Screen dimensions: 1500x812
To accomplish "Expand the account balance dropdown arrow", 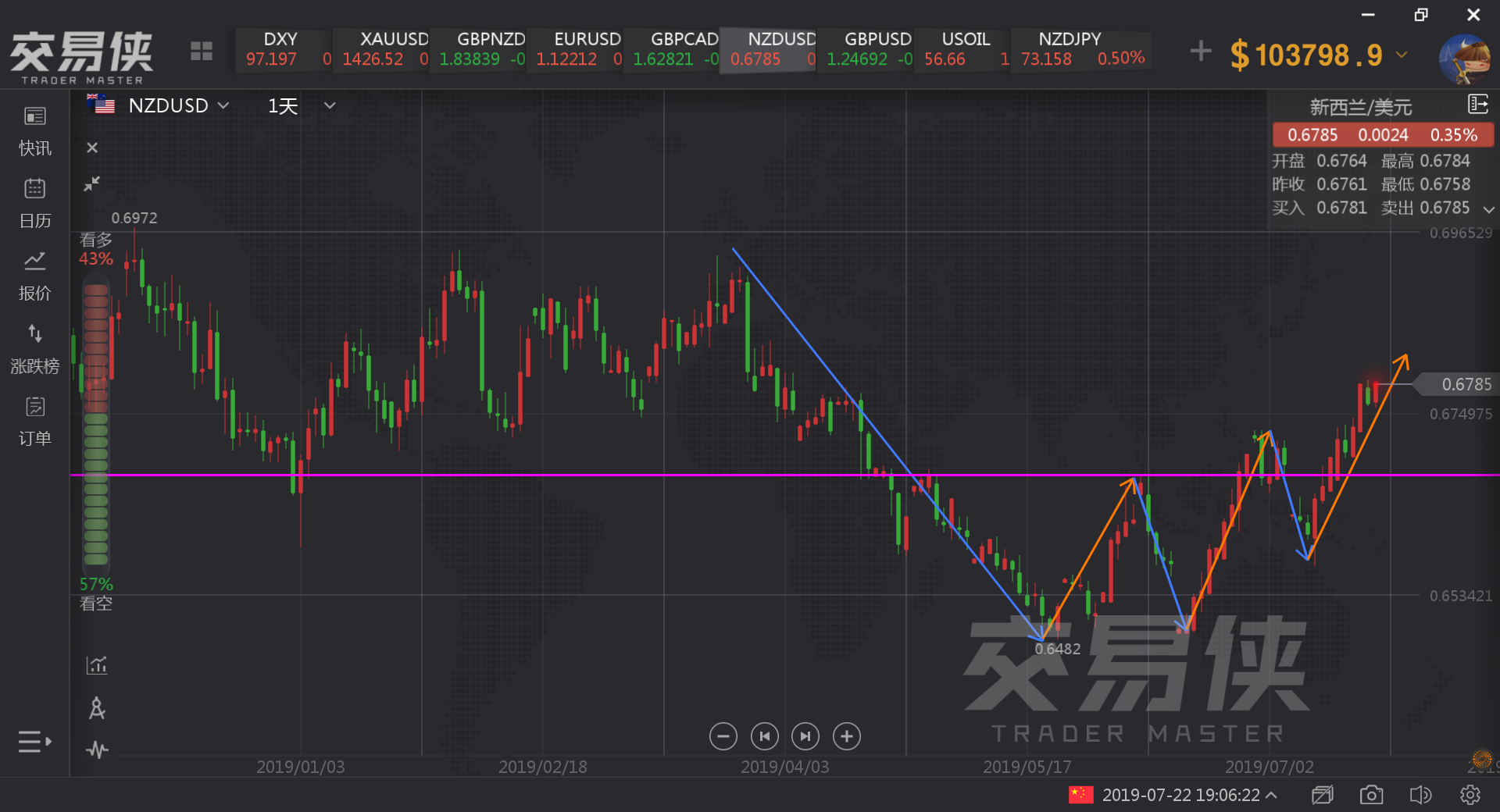I will point(1402,55).
